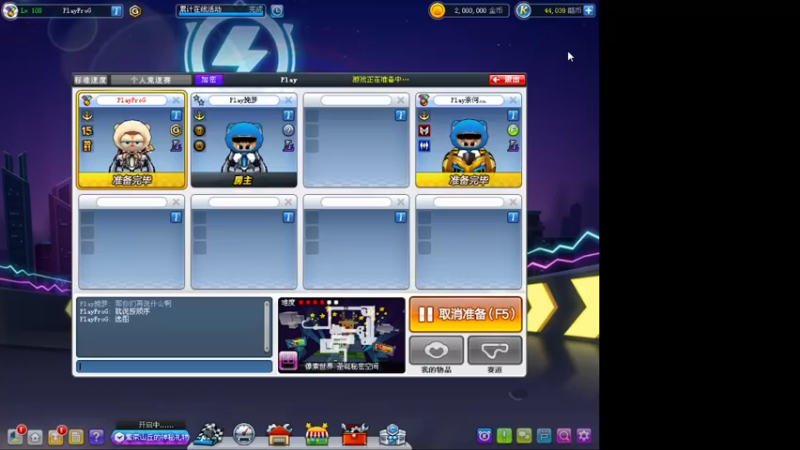The image size is (800, 450).
Task: Click the 取消准备 (F5) cancel ready button
Action: coord(465,314)
